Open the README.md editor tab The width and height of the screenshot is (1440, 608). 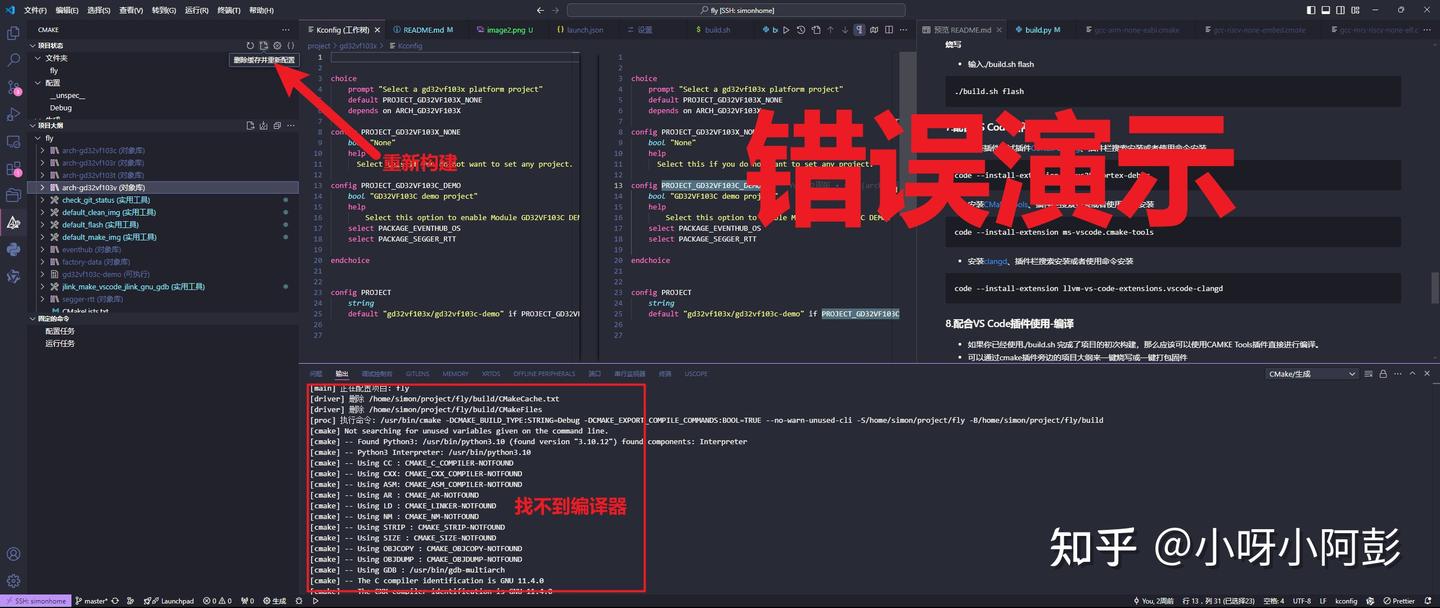click(x=424, y=29)
